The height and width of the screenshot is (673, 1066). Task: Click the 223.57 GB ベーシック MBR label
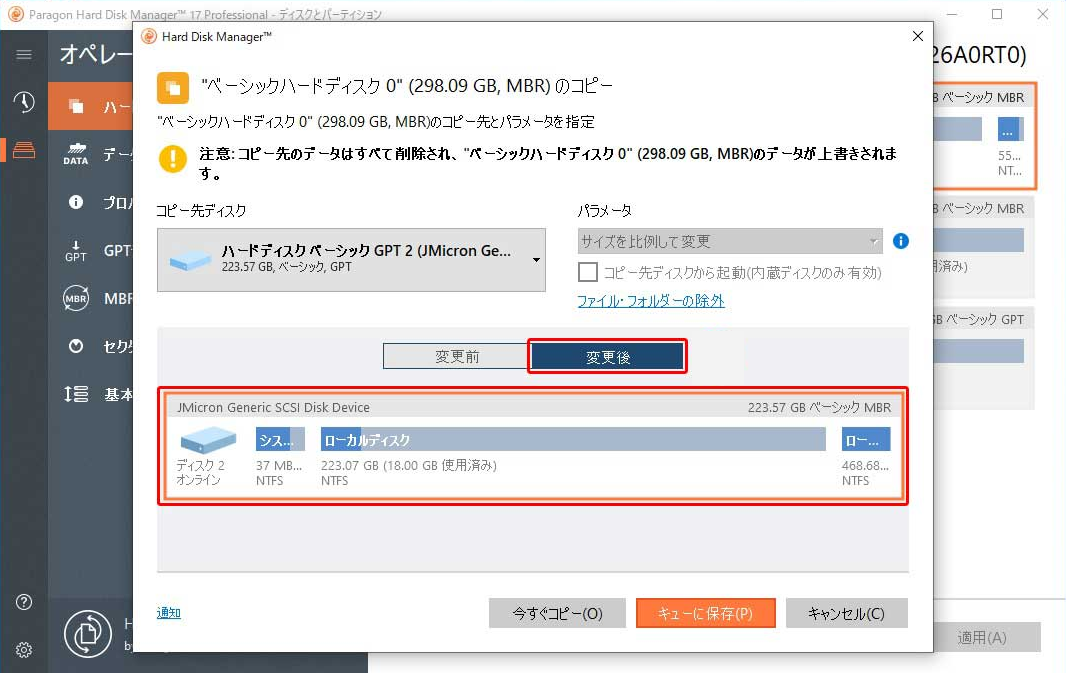819,407
